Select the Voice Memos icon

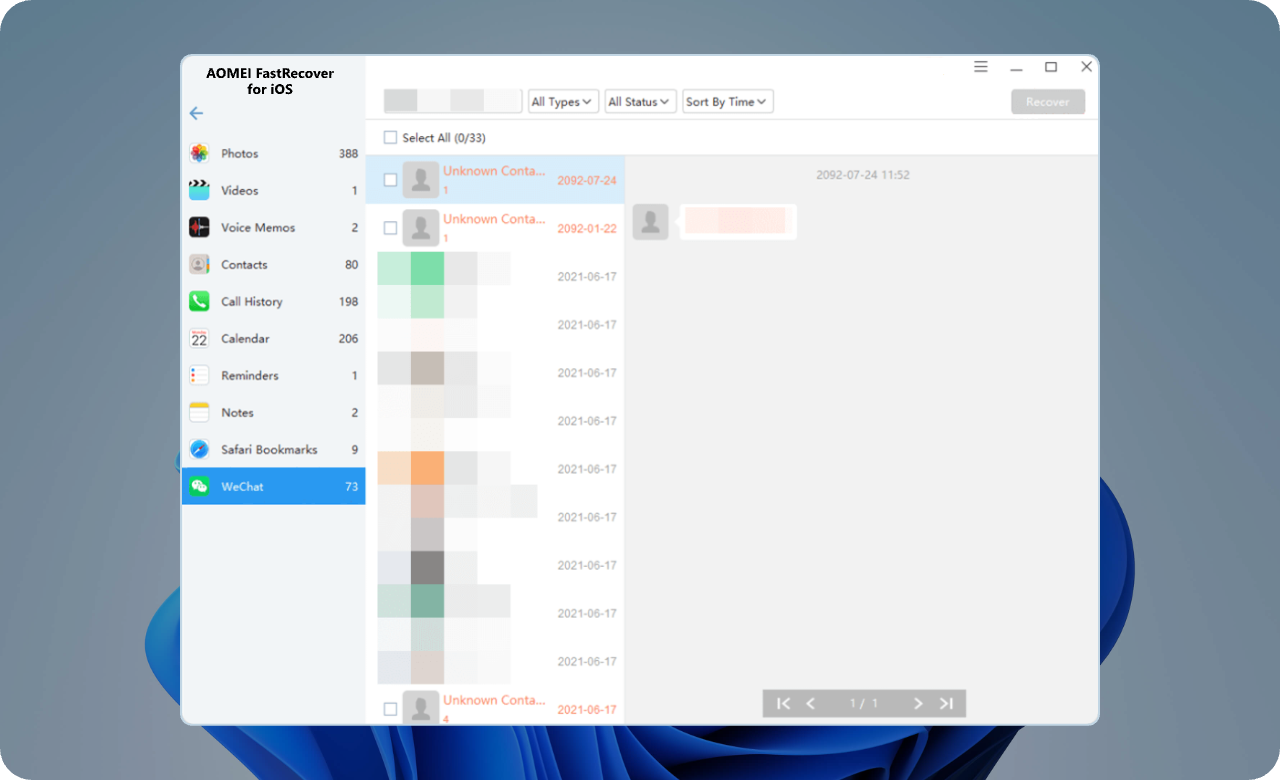pos(199,227)
